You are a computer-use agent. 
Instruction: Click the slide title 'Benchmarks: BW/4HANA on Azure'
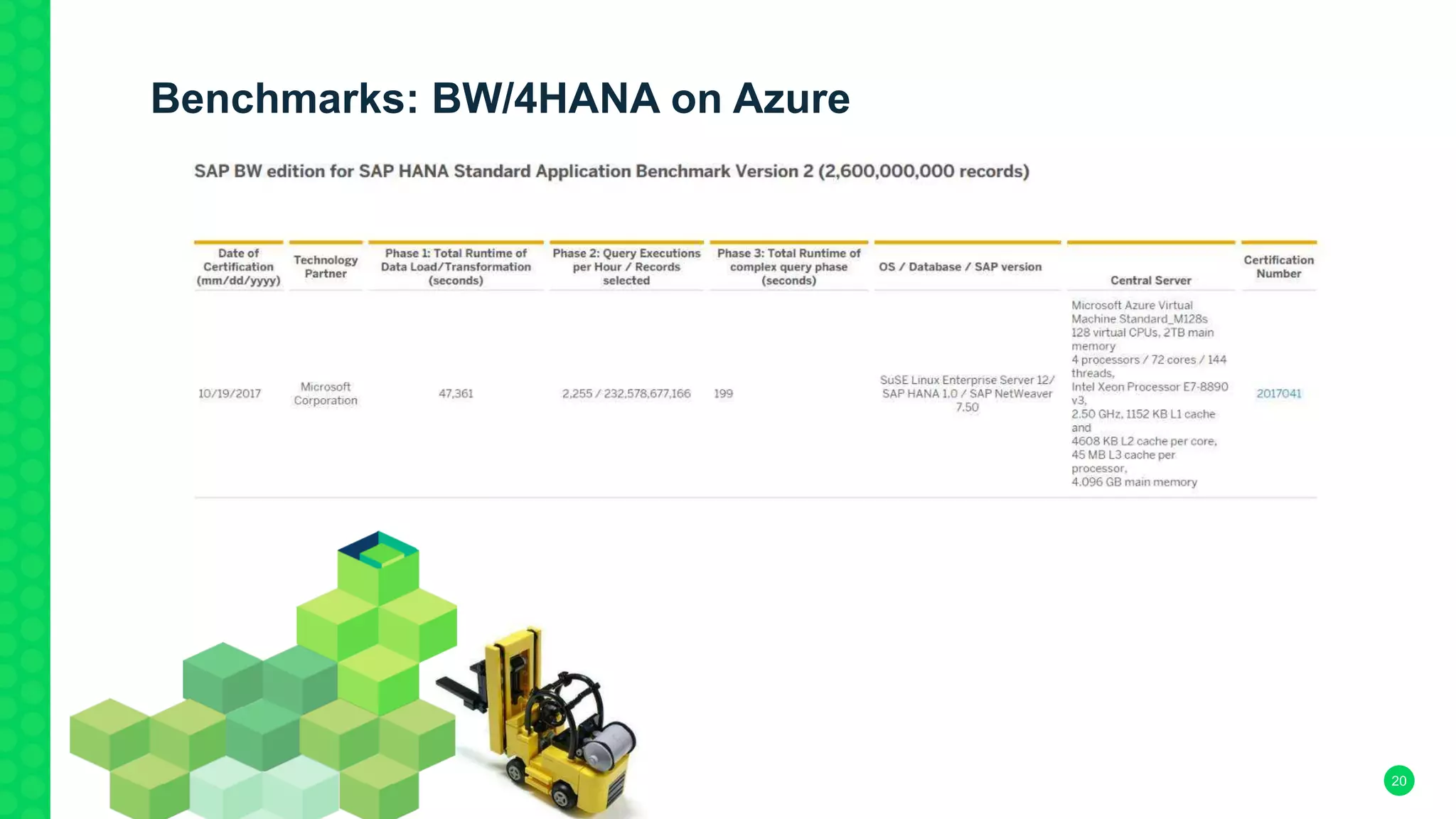[500, 98]
